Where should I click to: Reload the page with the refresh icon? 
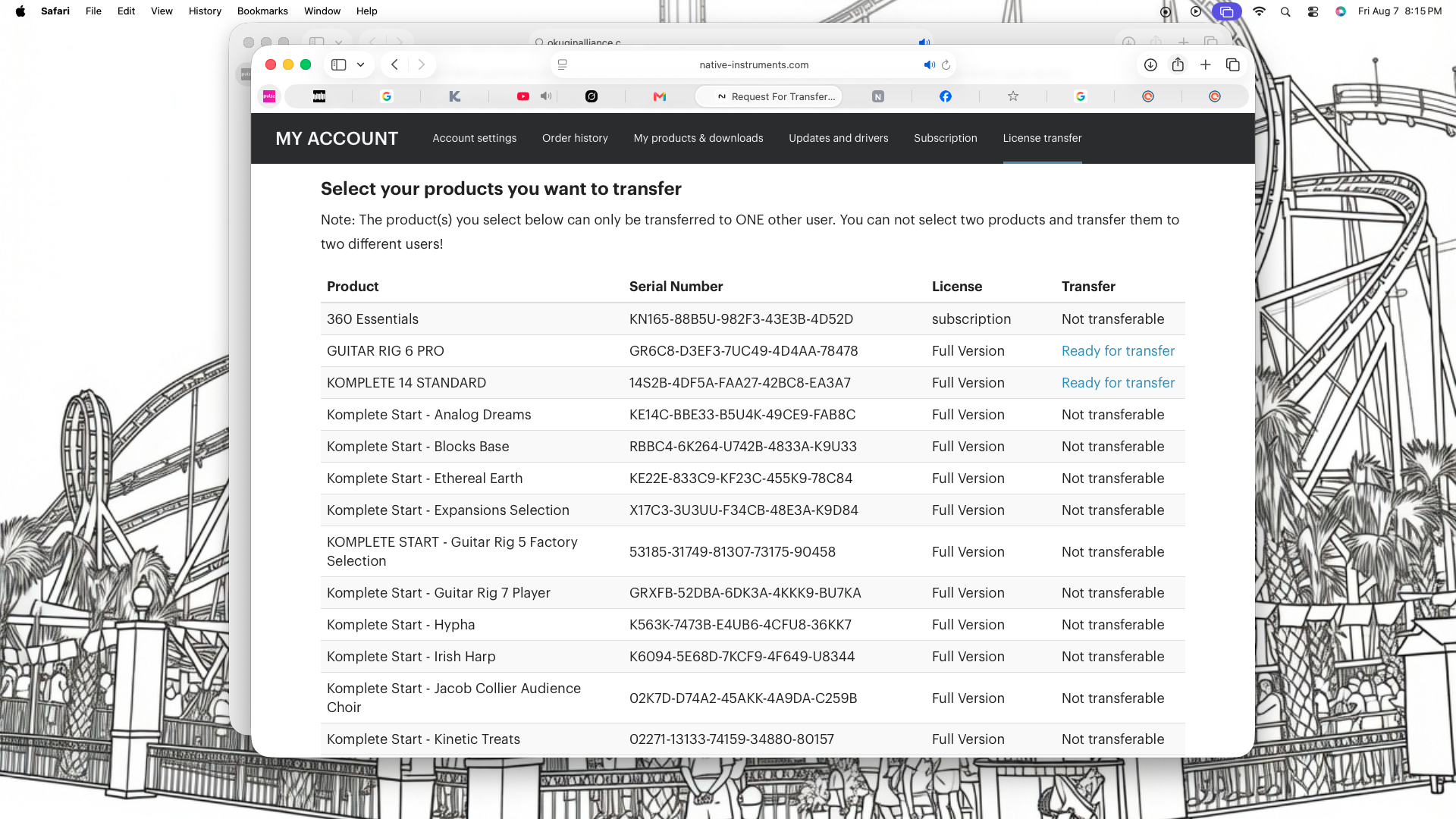pos(946,65)
